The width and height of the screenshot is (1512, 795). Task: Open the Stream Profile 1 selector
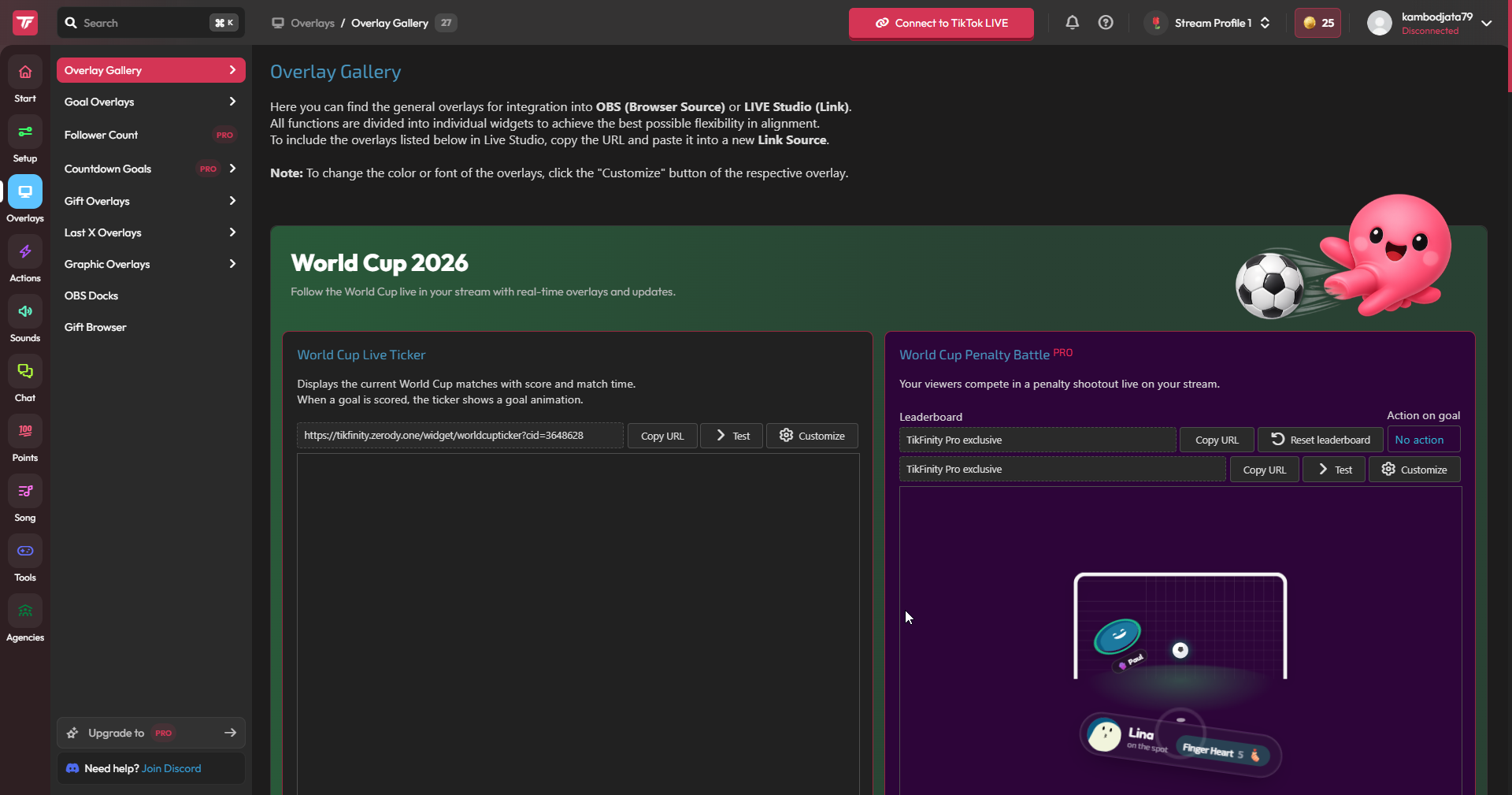tap(1210, 23)
